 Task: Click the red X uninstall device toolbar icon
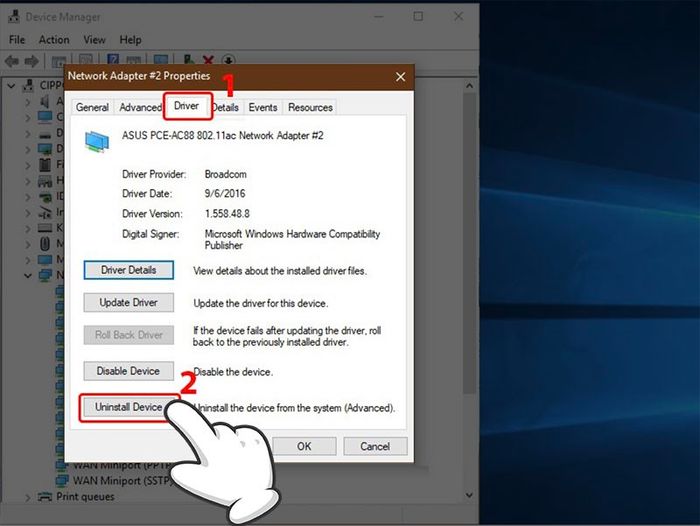coord(208,60)
